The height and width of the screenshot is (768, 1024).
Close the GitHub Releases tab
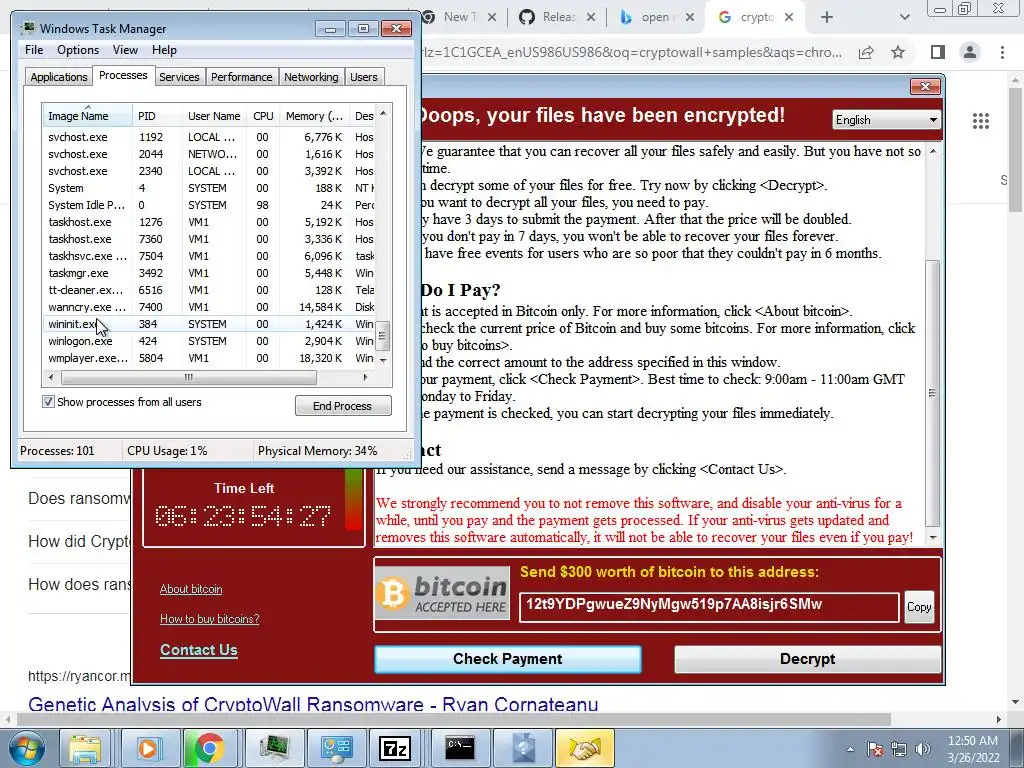click(591, 18)
